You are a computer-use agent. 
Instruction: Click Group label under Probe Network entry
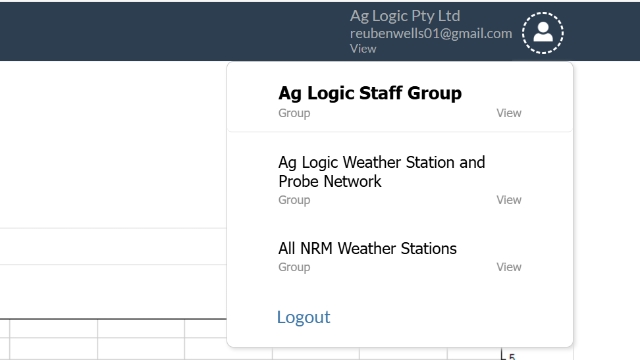[x=294, y=200]
